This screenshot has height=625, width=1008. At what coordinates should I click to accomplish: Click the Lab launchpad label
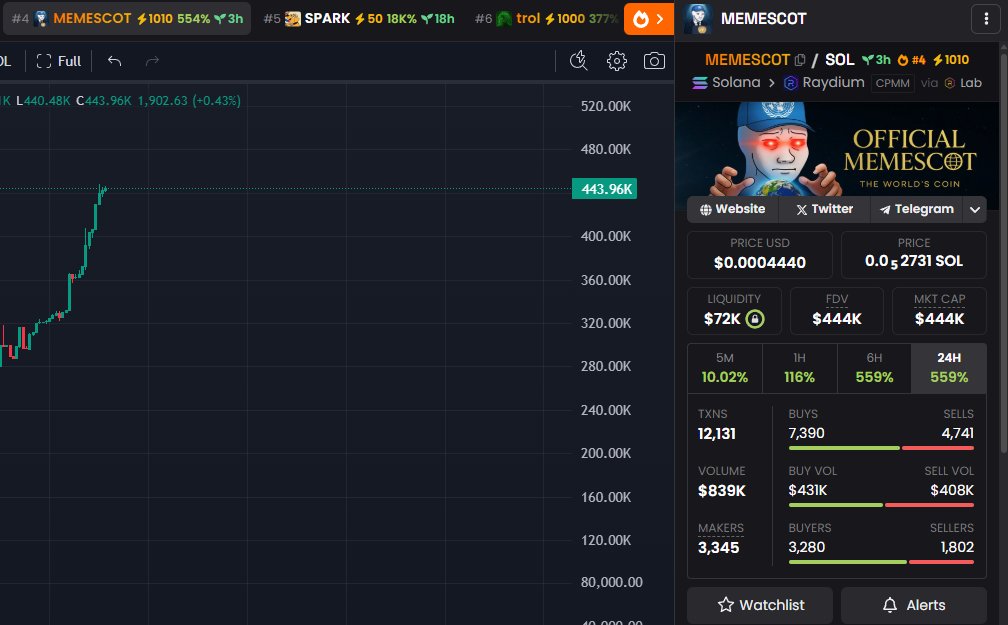(963, 83)
